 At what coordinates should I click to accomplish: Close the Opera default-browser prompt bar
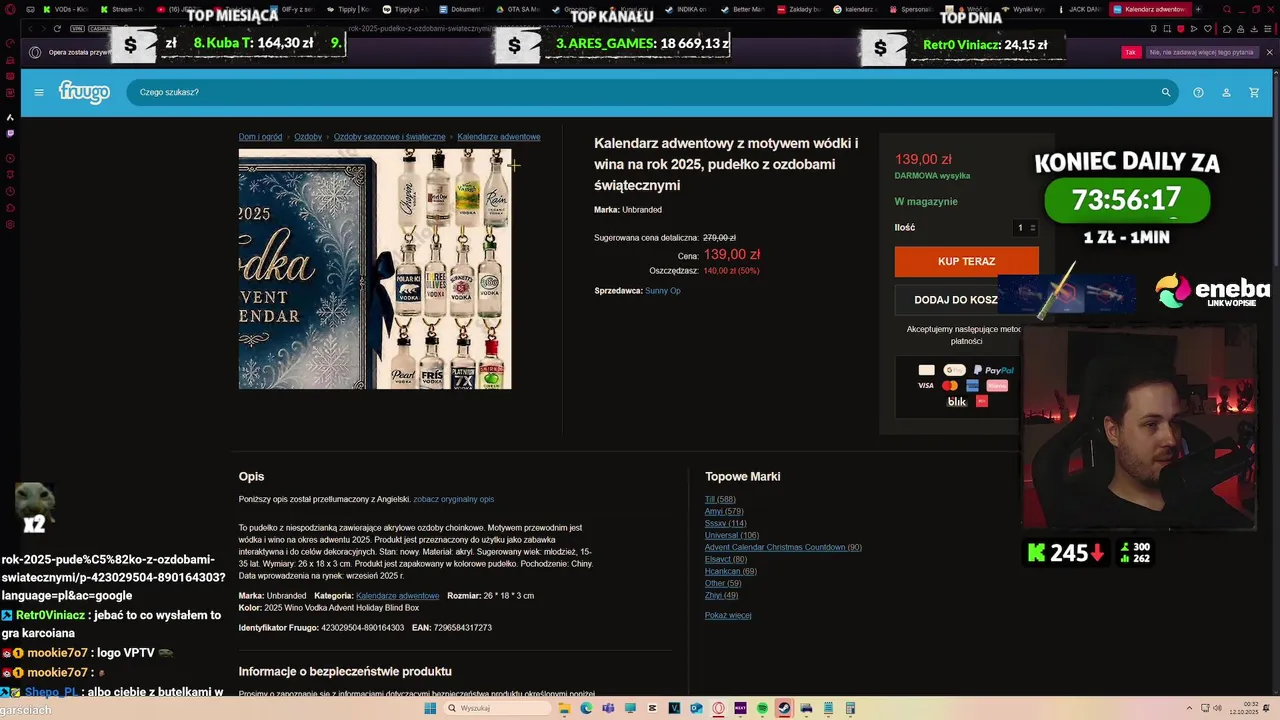tap(1270, 52)
